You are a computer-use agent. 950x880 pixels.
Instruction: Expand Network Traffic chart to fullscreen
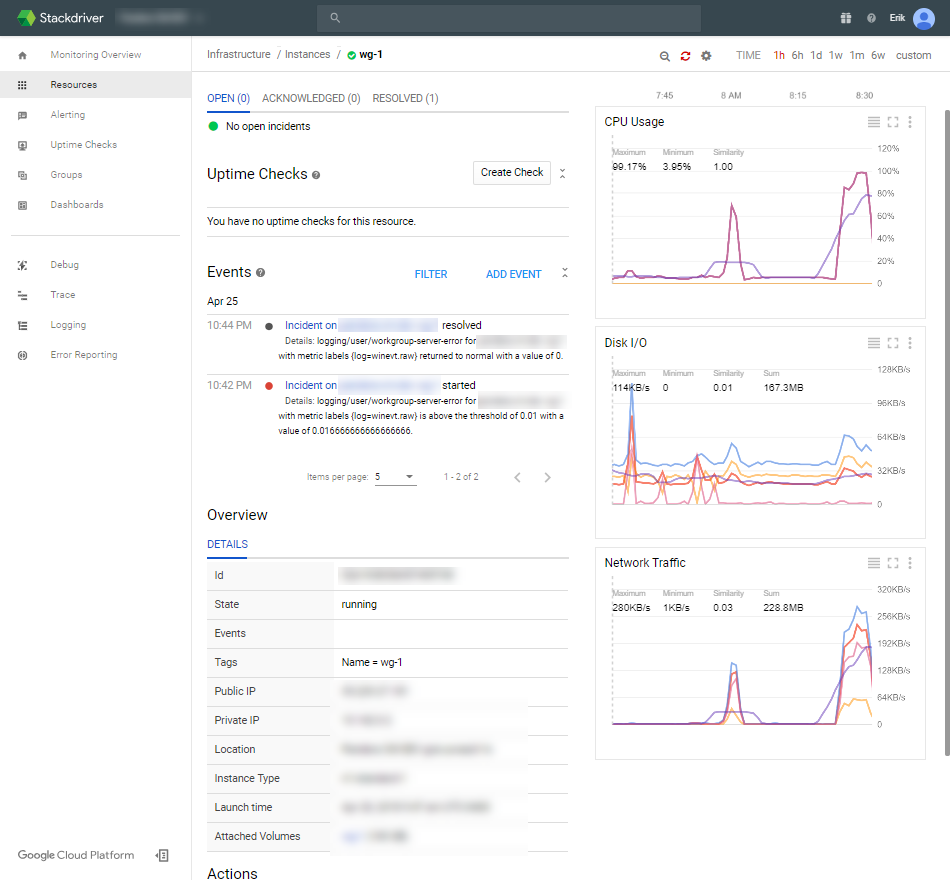point(893,563)
